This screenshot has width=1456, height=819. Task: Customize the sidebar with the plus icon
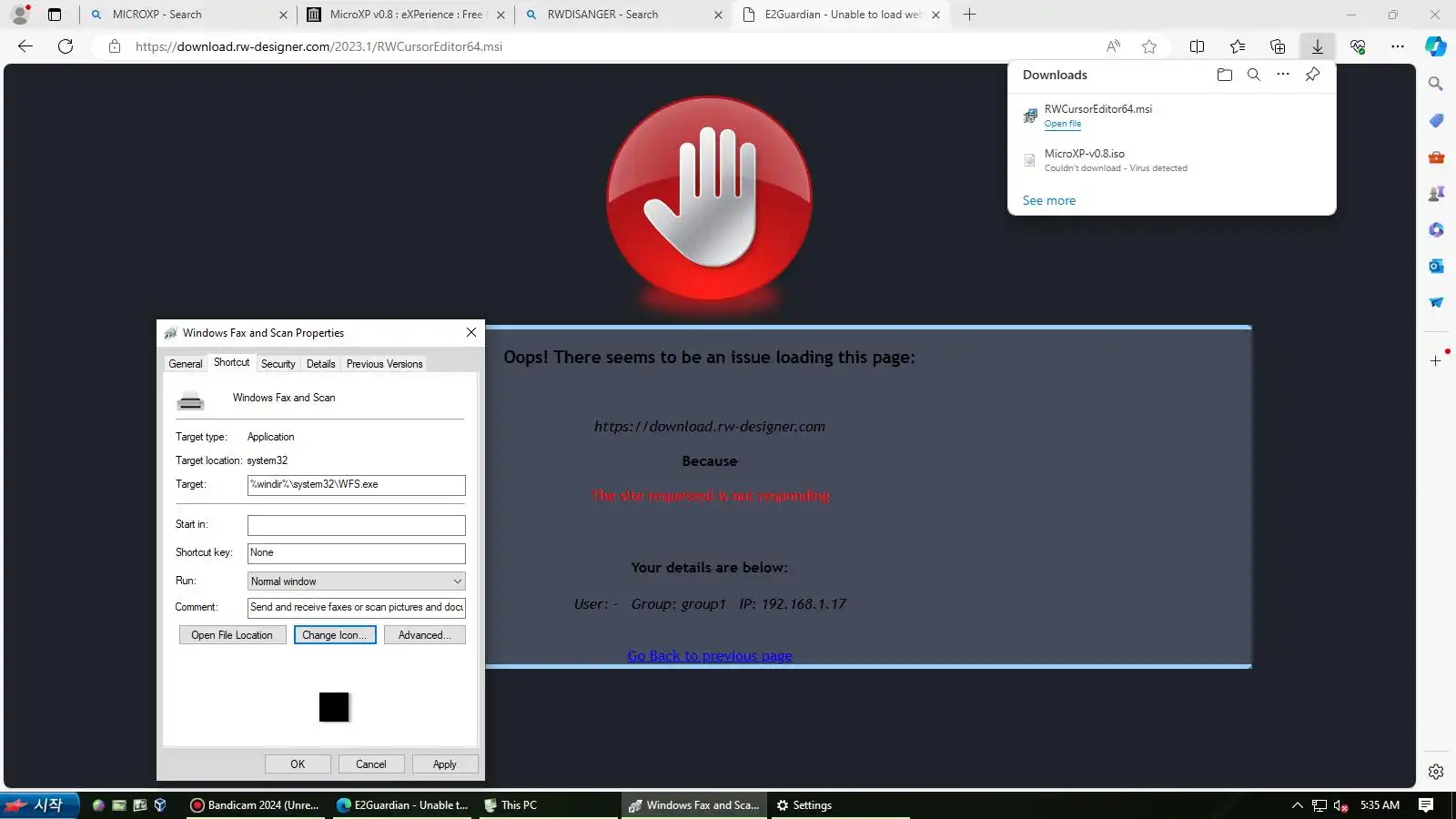(1436, 360)
